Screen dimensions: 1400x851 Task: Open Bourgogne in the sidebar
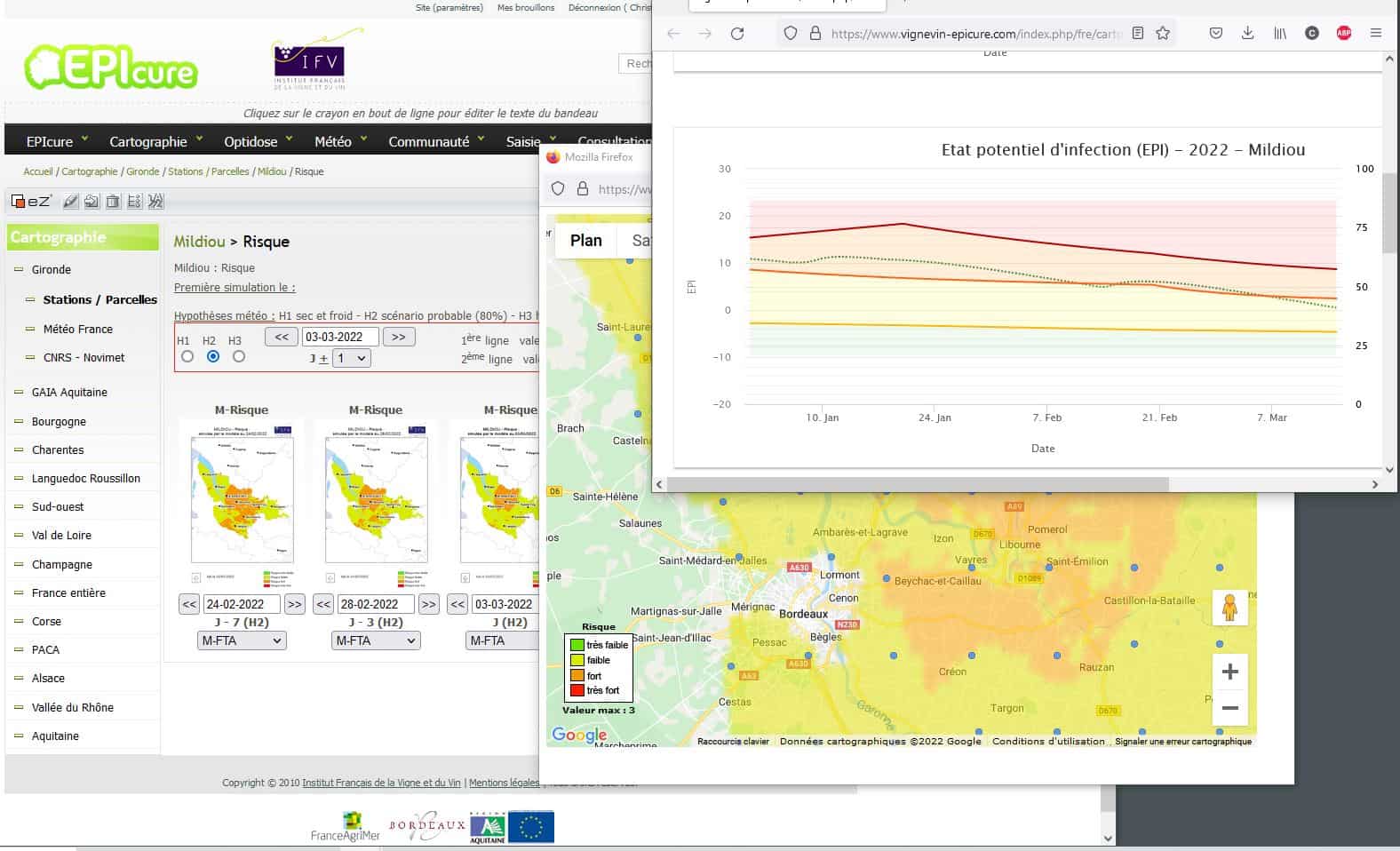pos(59,421)
